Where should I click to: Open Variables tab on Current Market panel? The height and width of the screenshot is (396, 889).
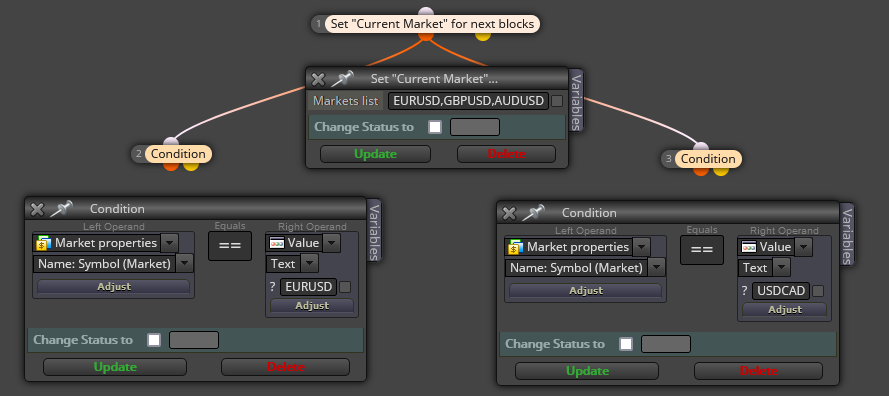coord(575,101)
